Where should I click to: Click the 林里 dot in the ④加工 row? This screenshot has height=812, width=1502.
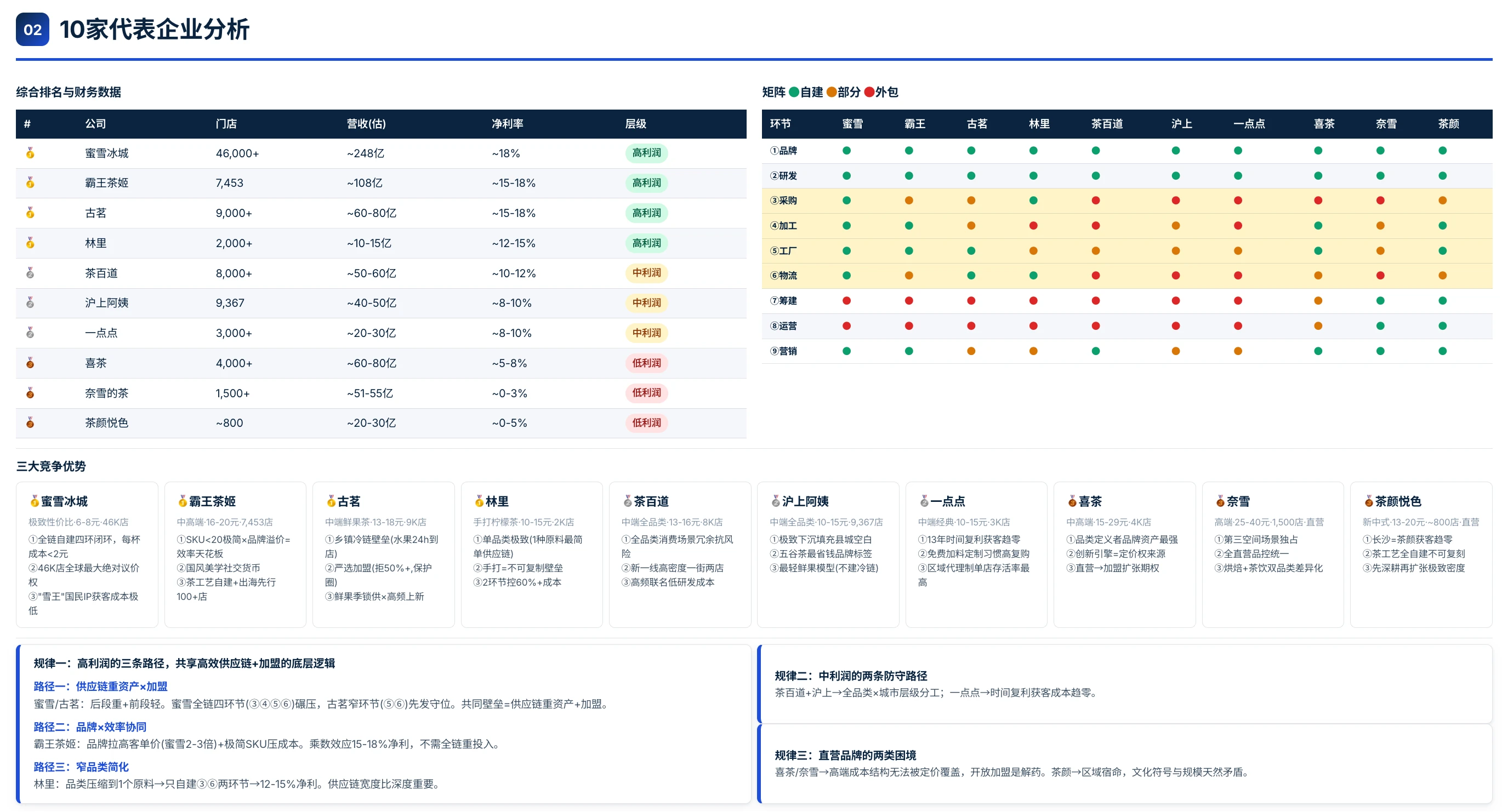coord(1033,226)
